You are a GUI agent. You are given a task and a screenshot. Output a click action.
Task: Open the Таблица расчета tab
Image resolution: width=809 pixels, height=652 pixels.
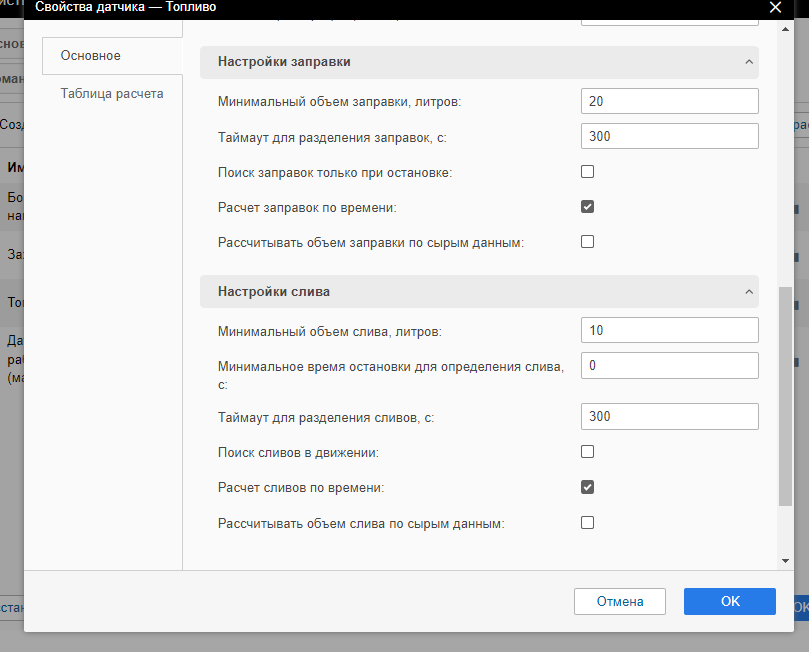click(112, 94)
